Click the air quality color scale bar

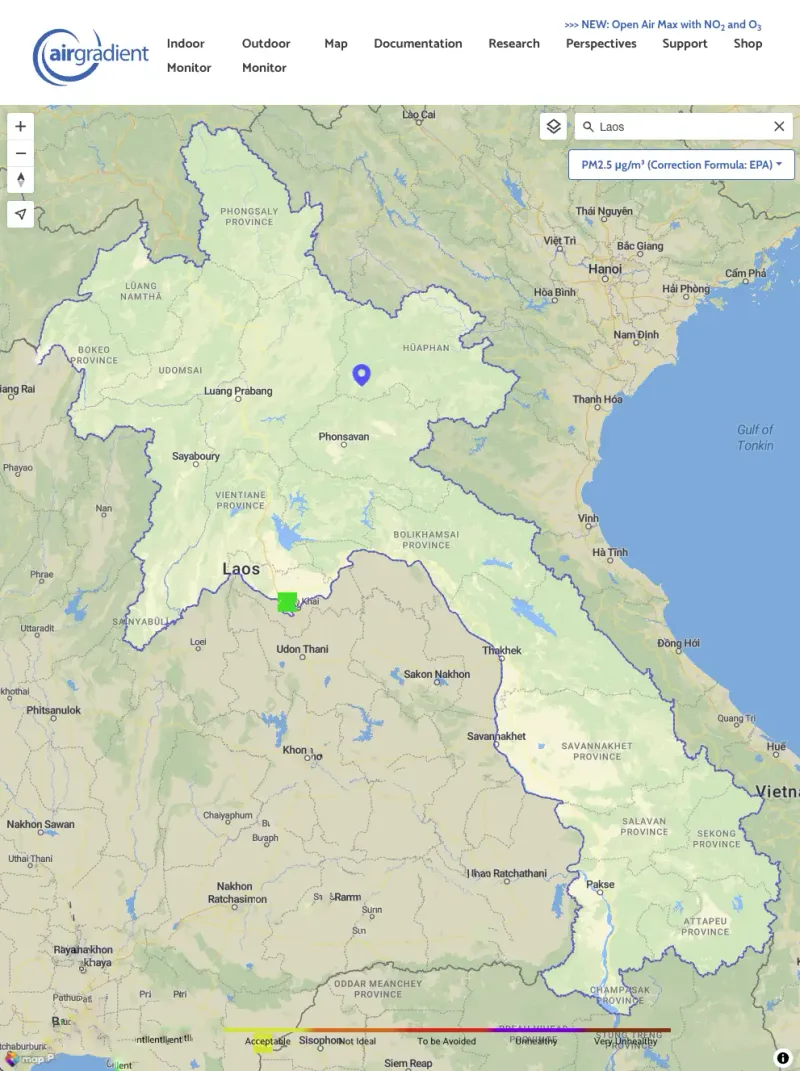coord(447,1029)
